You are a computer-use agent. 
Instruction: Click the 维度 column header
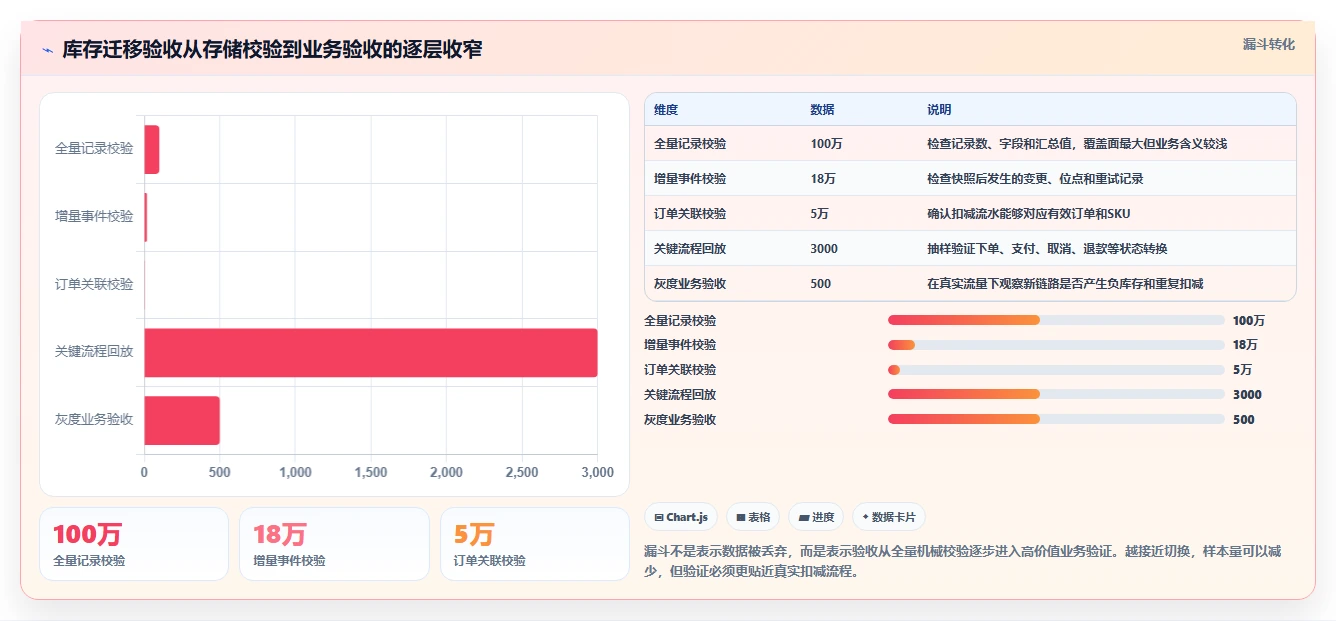[x=666, y=110]
